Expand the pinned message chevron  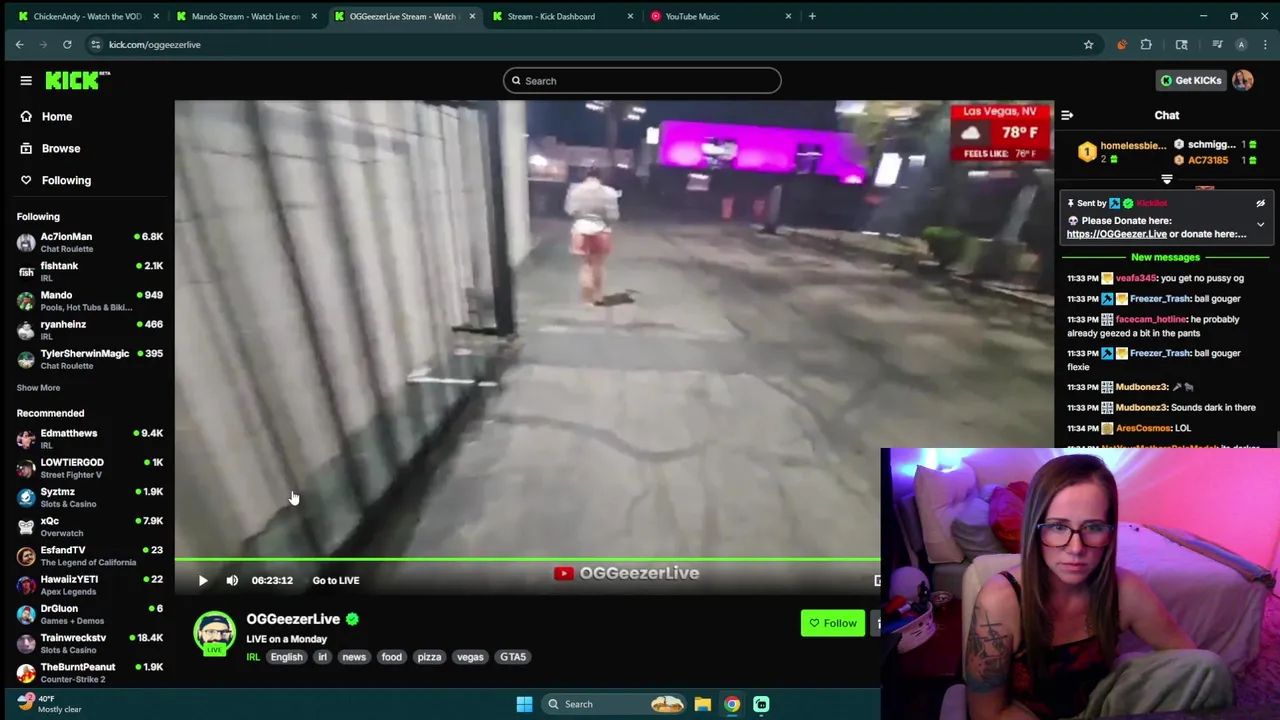click(1260, 225)
